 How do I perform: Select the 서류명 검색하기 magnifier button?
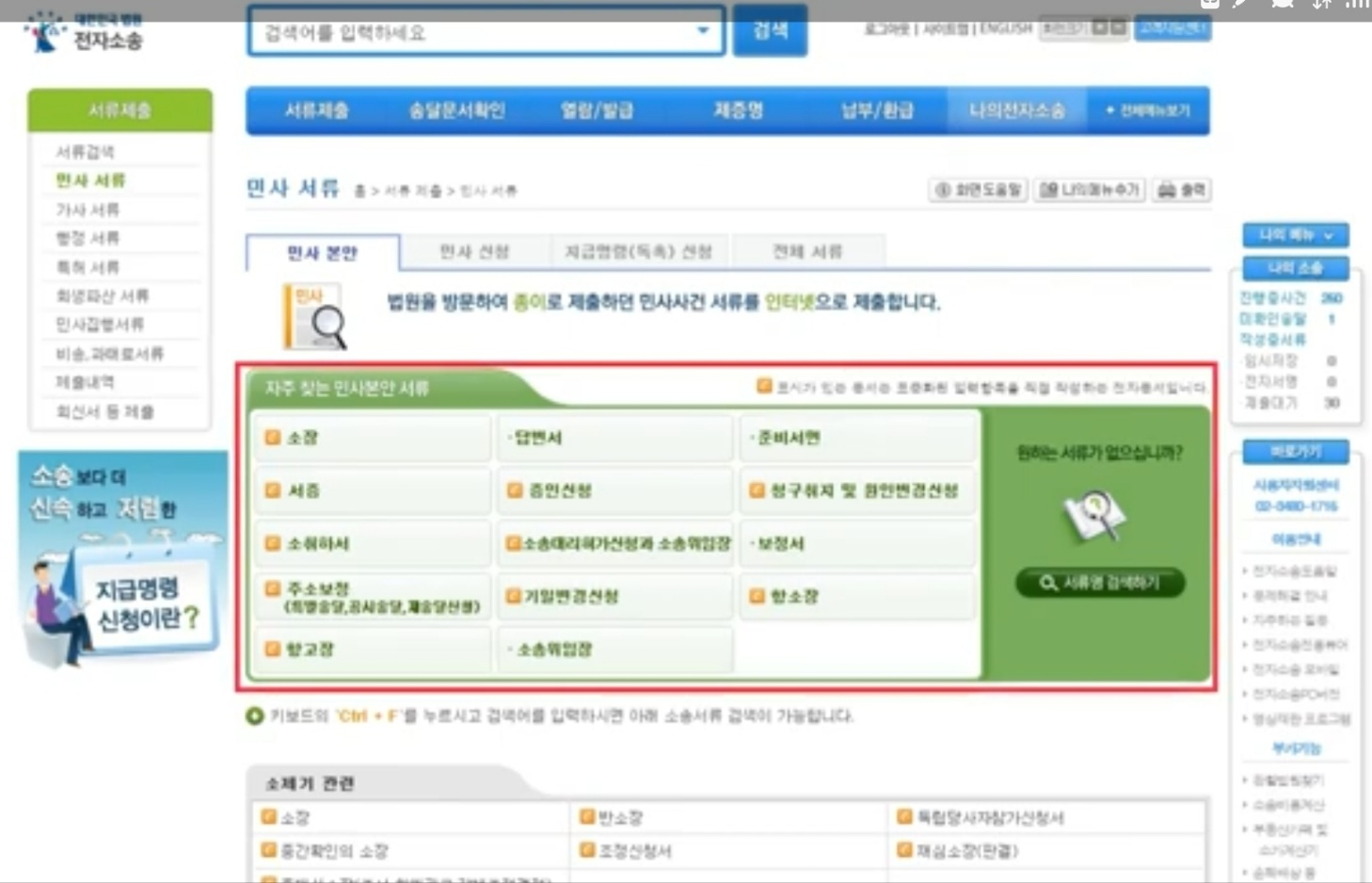(x=1099, y=583)
